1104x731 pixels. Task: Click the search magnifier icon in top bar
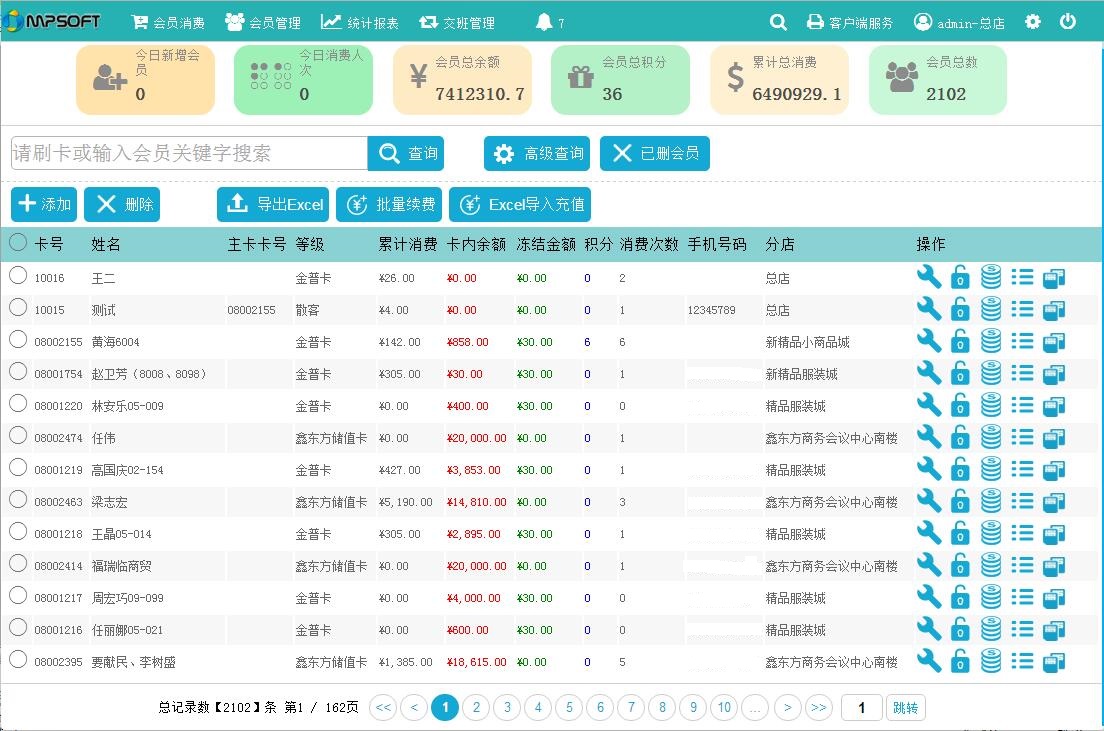tap(778, 23)
